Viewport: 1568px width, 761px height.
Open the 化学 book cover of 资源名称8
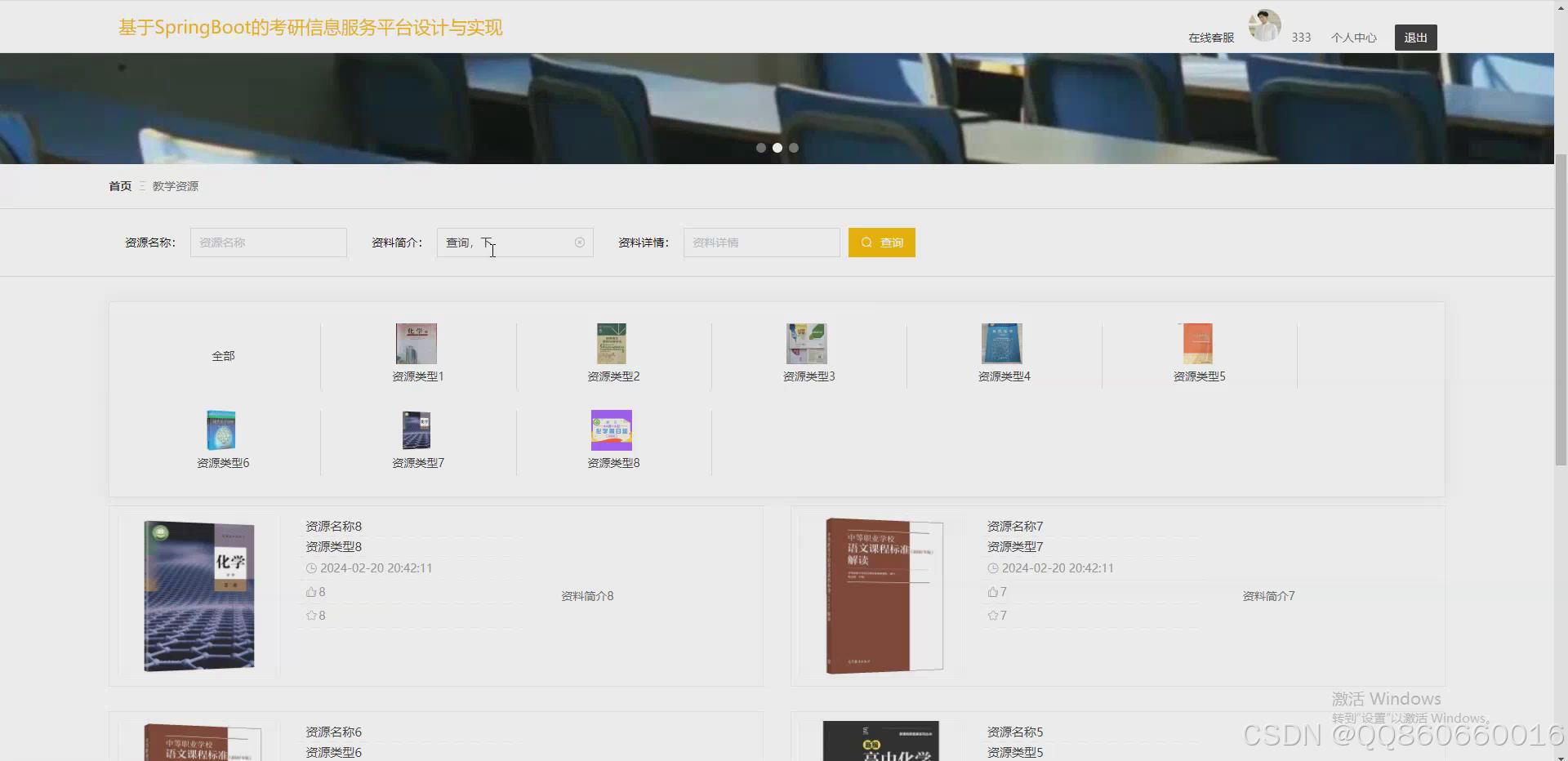point(199,596)
